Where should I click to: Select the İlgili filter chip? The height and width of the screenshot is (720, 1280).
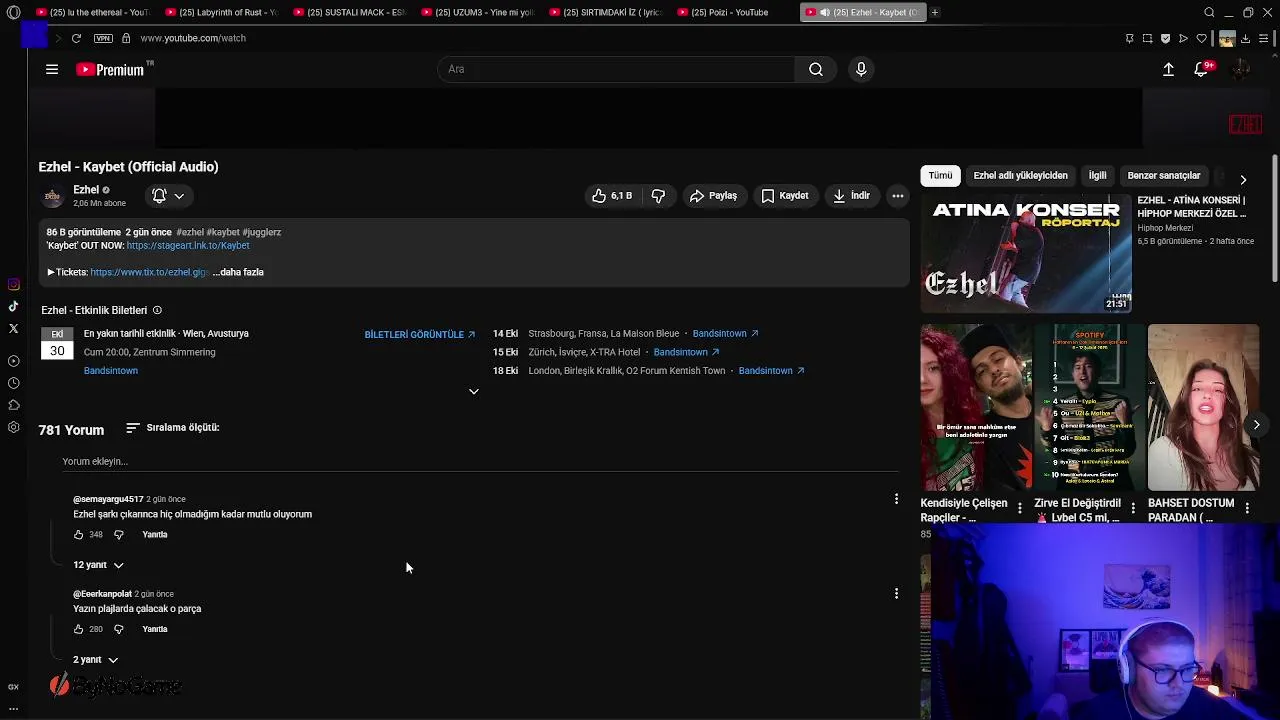(1097, 176)
